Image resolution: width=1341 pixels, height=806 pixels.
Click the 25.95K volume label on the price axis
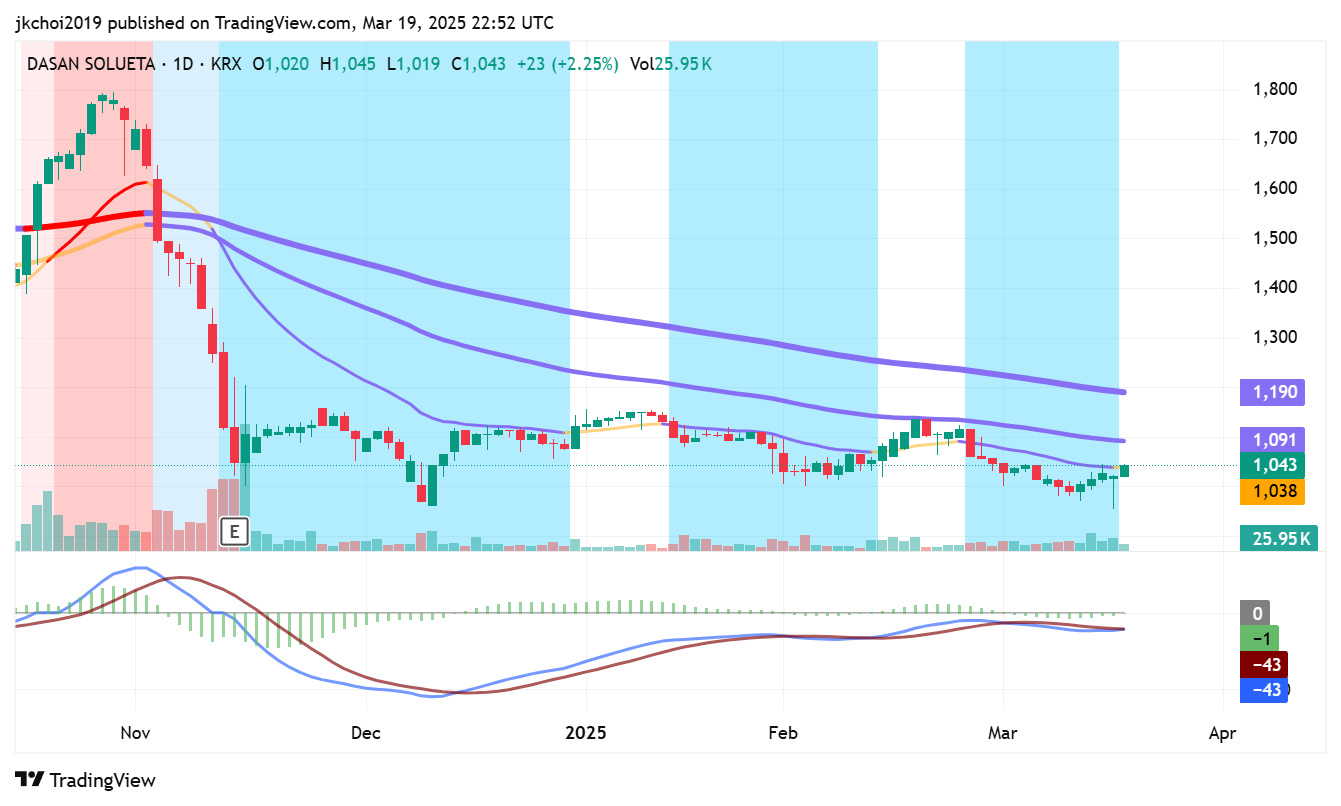click(1281, 539)
